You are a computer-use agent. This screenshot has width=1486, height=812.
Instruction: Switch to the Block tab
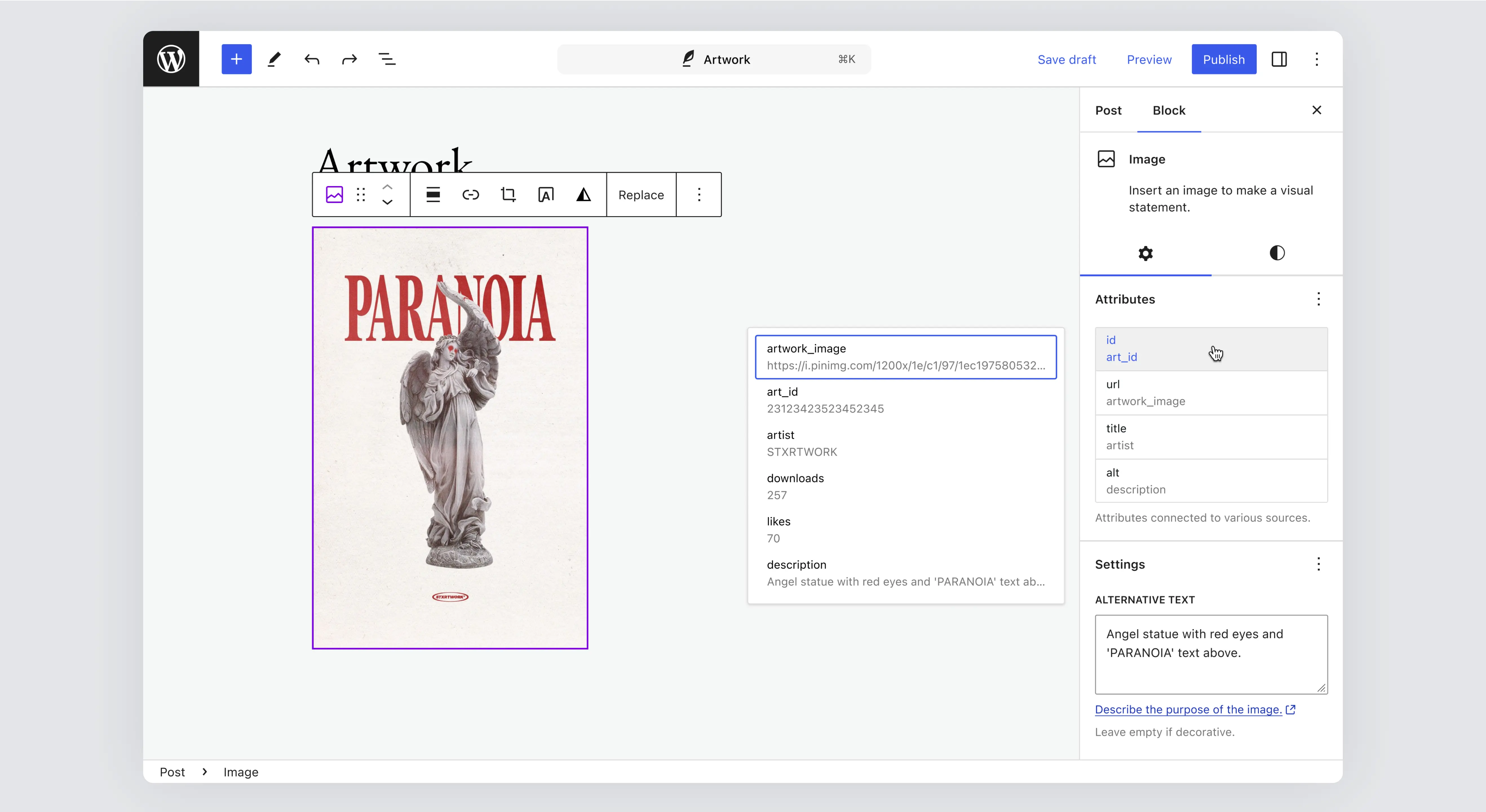coord(1169,110)
